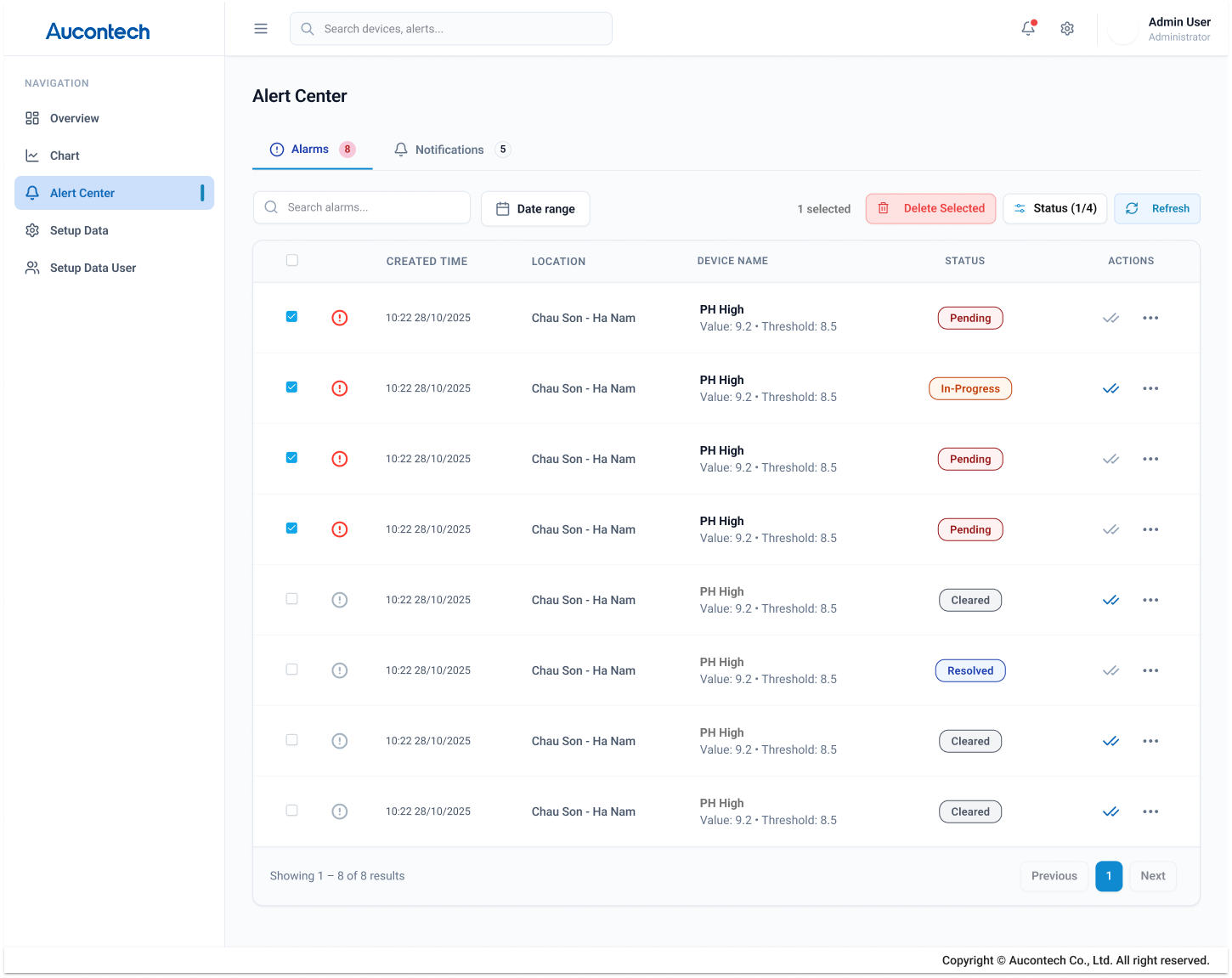The height and width of the screenshot is (978, 1232).
Task: Click trash icon in Delete Selected
Action: (884, 208)
